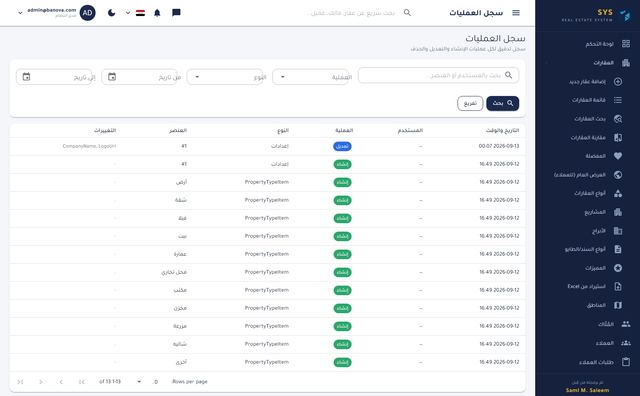Click the page title سجل العمليات heading
This screenshot has height=396, width=640.
coord(495,38)
